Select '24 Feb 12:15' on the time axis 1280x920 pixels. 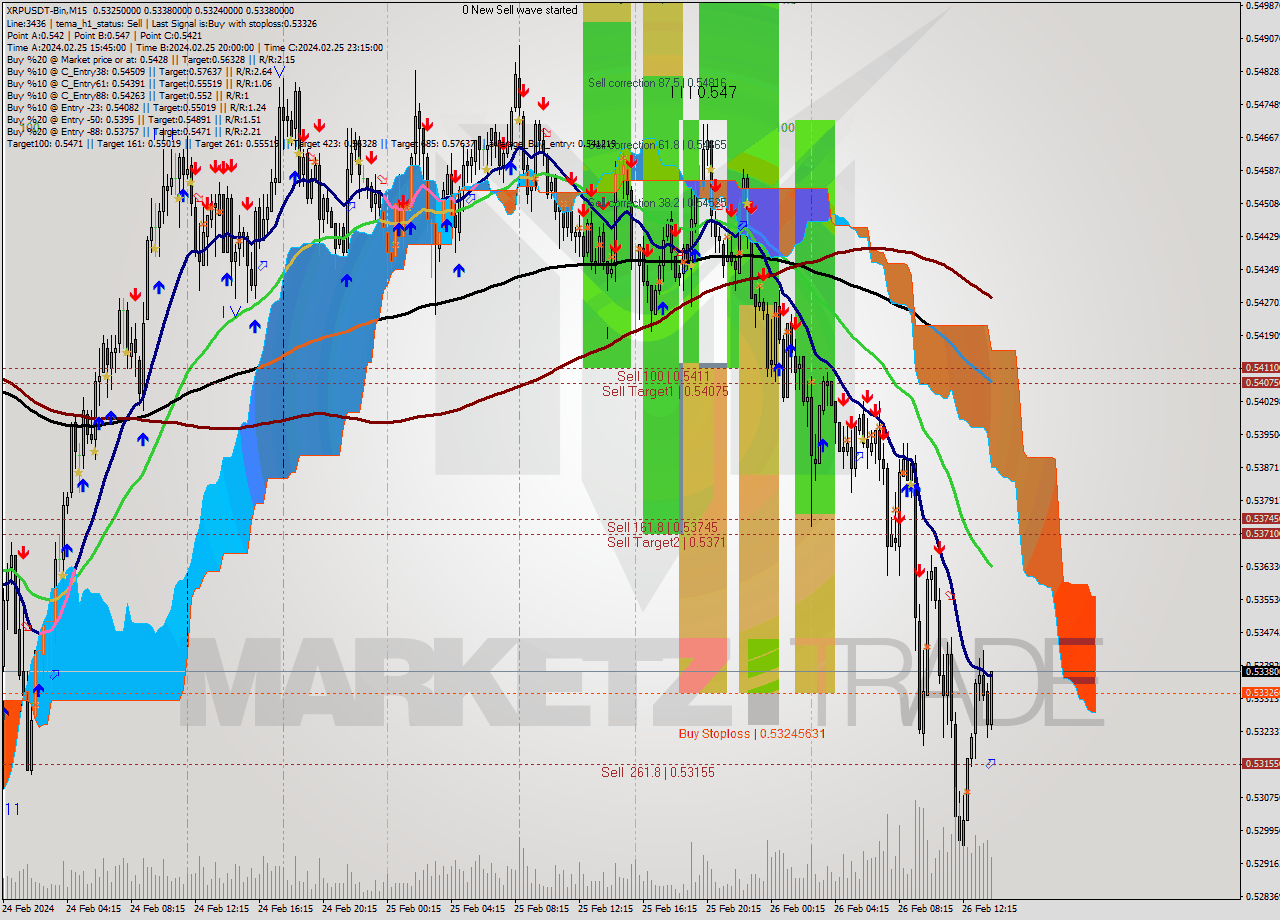point(221,909)
